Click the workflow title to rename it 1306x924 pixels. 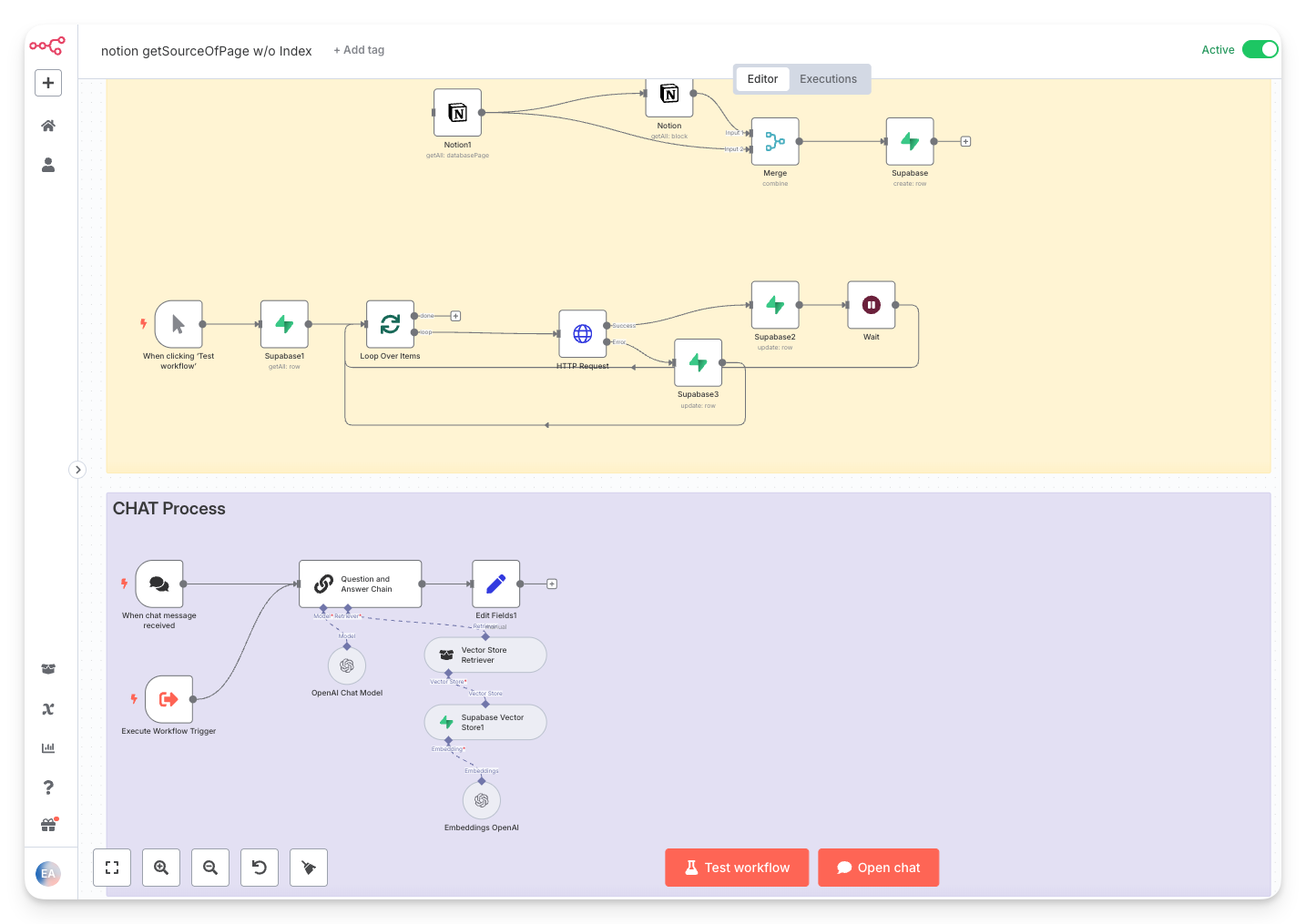[x=206, y=51]
